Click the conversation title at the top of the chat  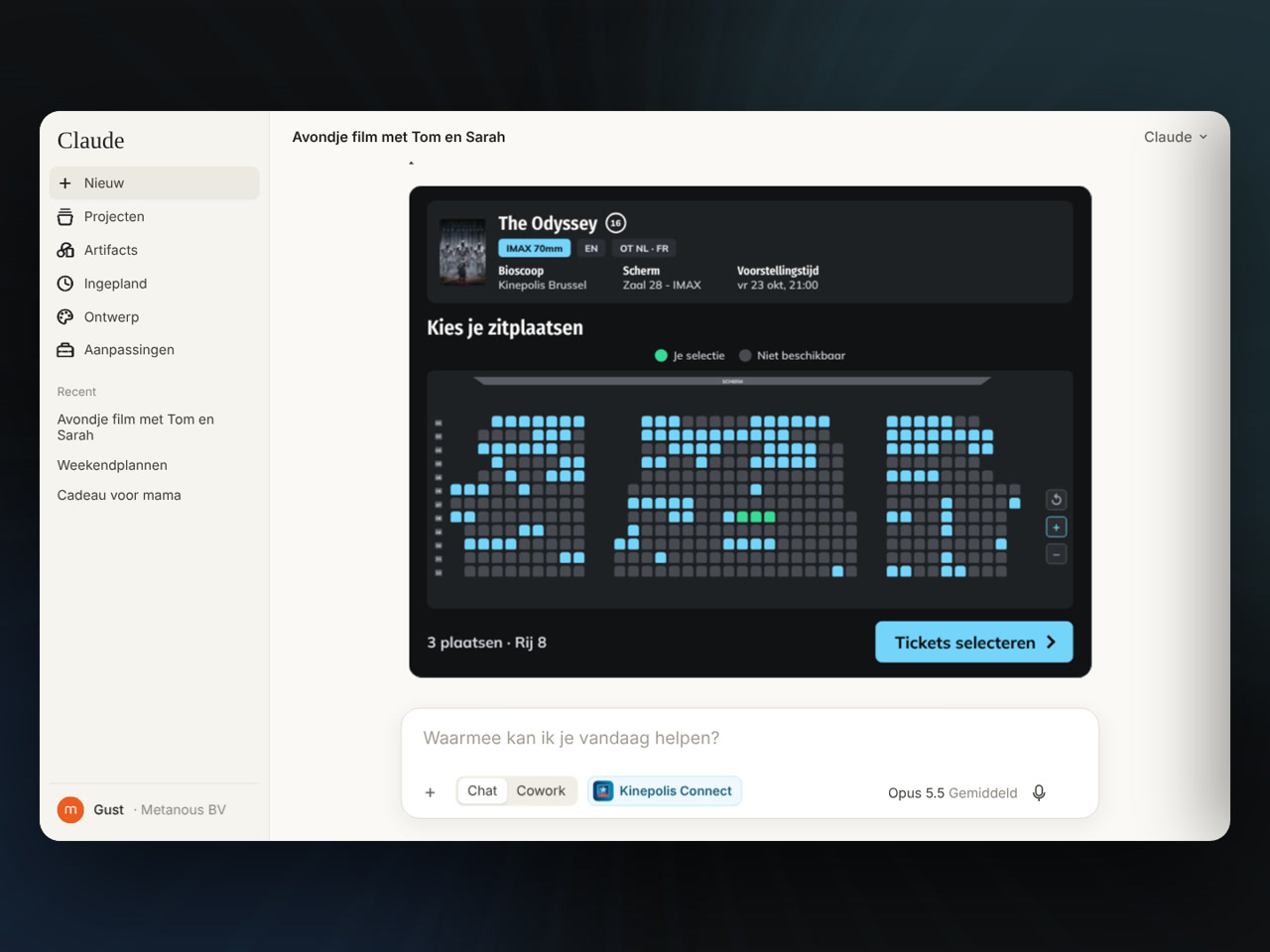(399, 137)
